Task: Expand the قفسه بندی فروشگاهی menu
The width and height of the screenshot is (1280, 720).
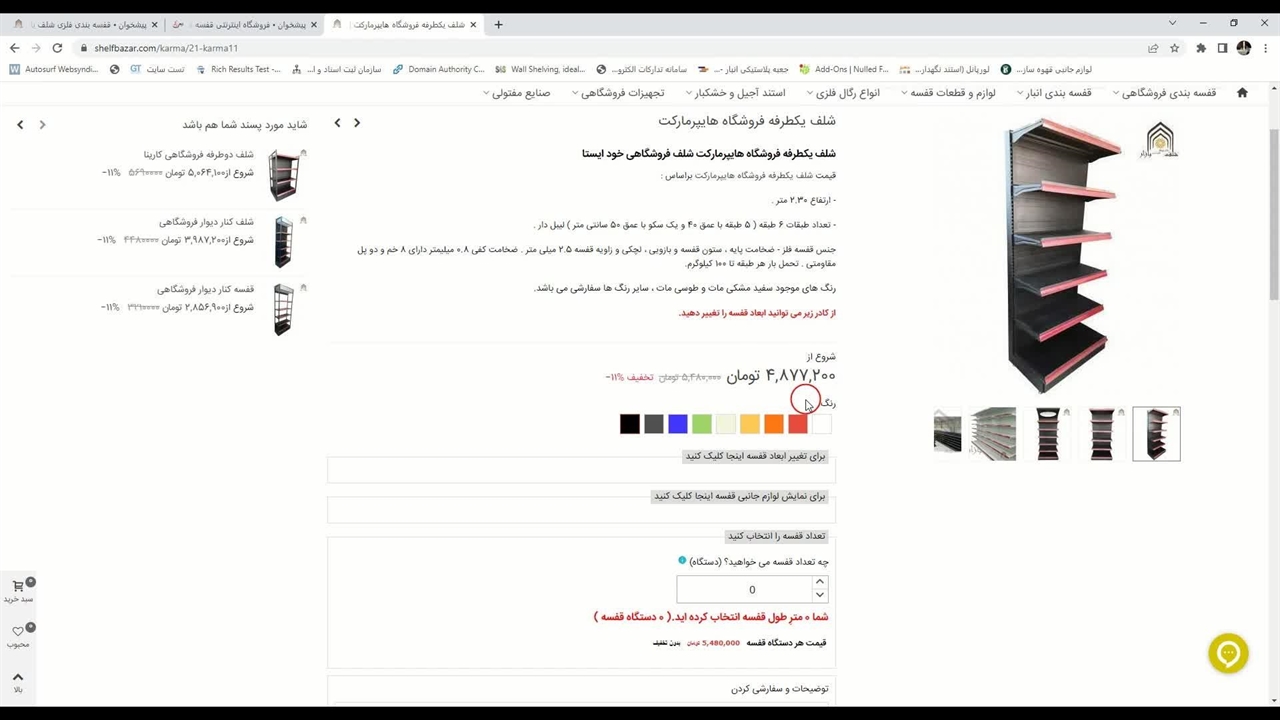Action: [x=1165, y=93]
